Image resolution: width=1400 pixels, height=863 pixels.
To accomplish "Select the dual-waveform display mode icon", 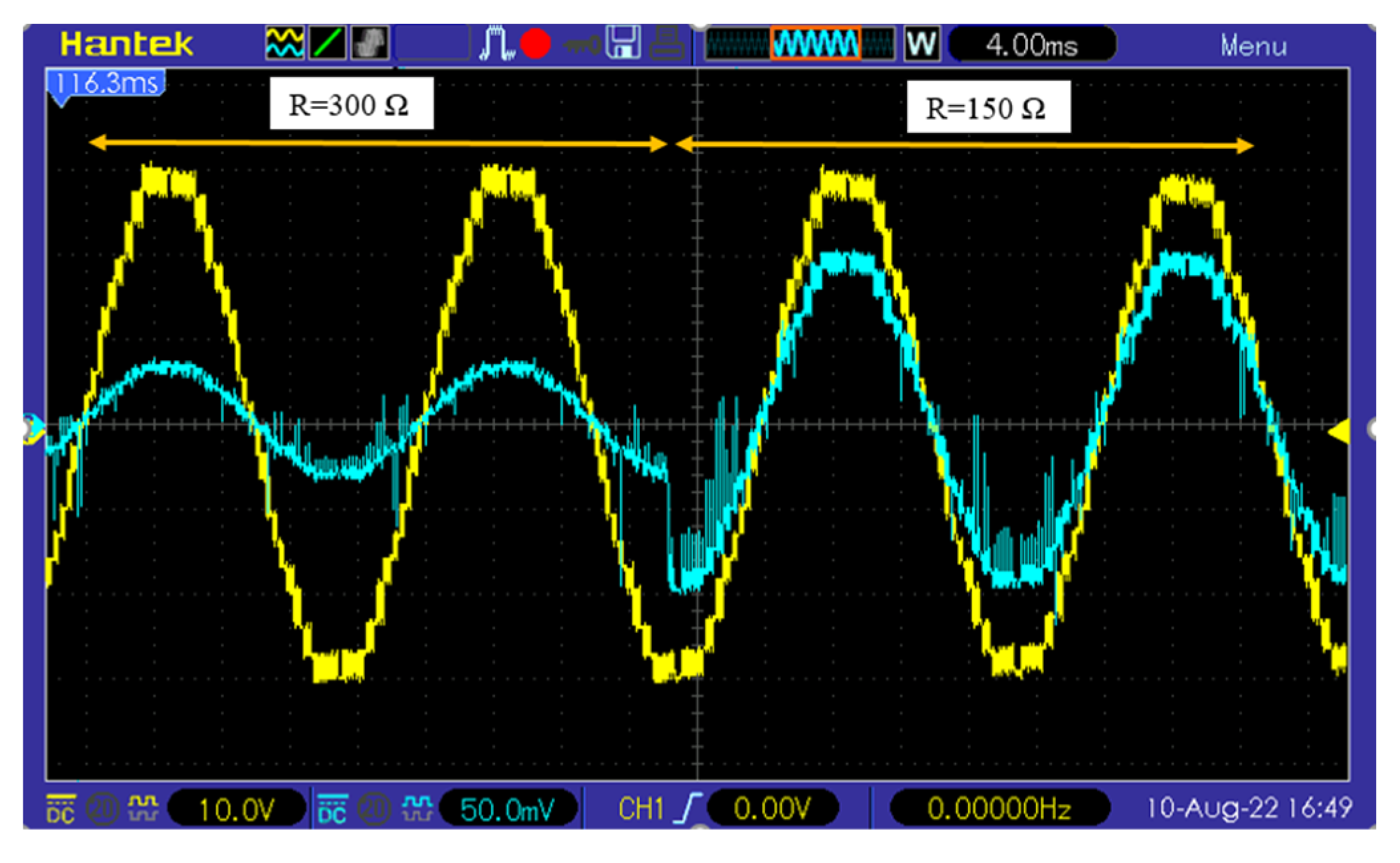I will [285, 44].
